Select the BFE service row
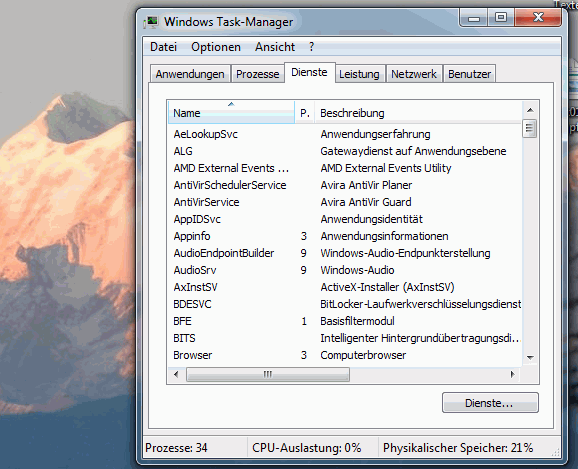 tap(345, 321)
